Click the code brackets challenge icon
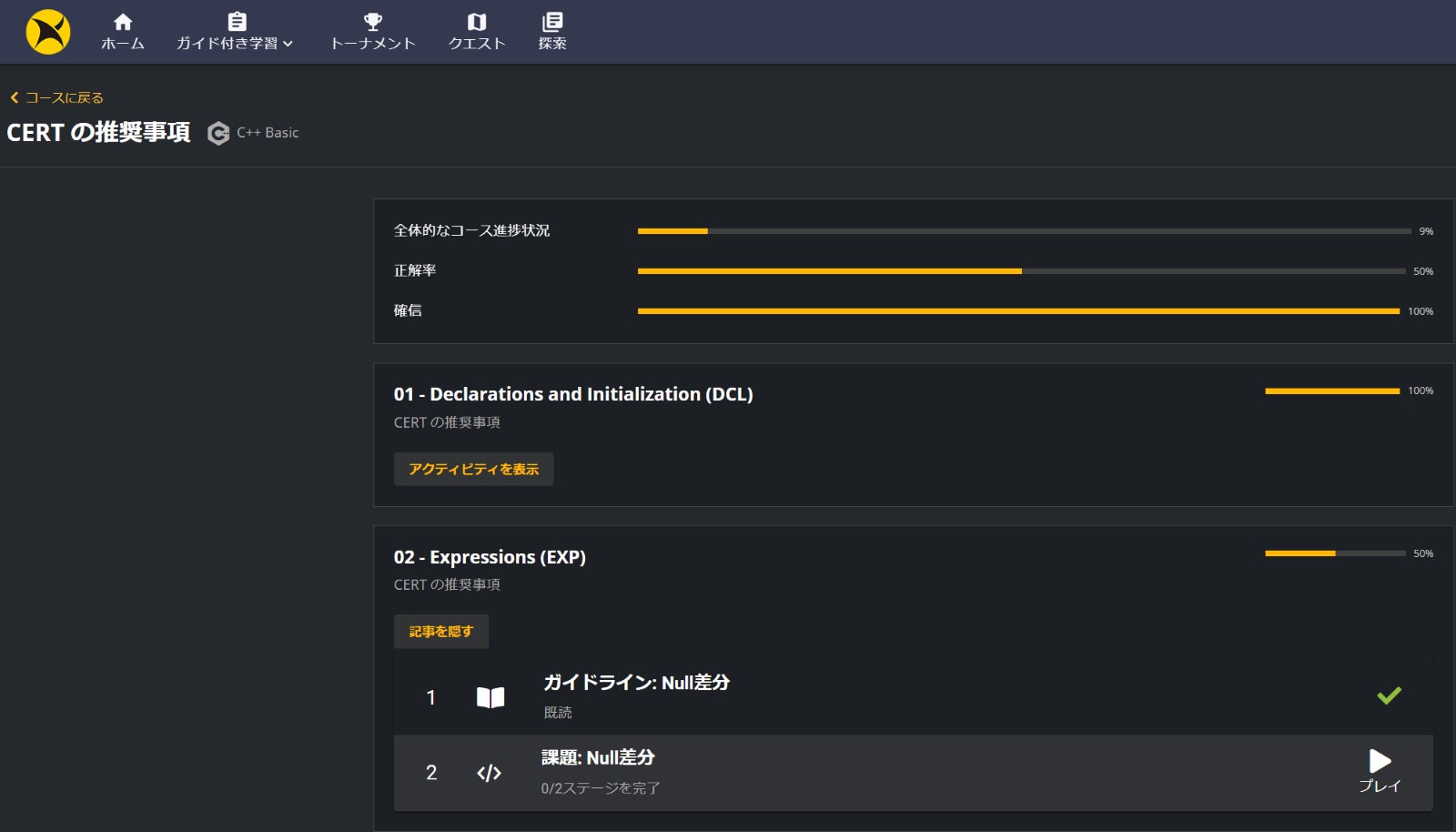Viewport: 1456px width, 832px height. [489, 773]
